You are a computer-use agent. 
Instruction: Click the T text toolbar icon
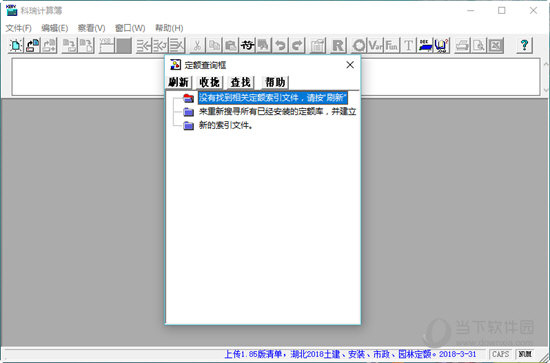point(408,46)
